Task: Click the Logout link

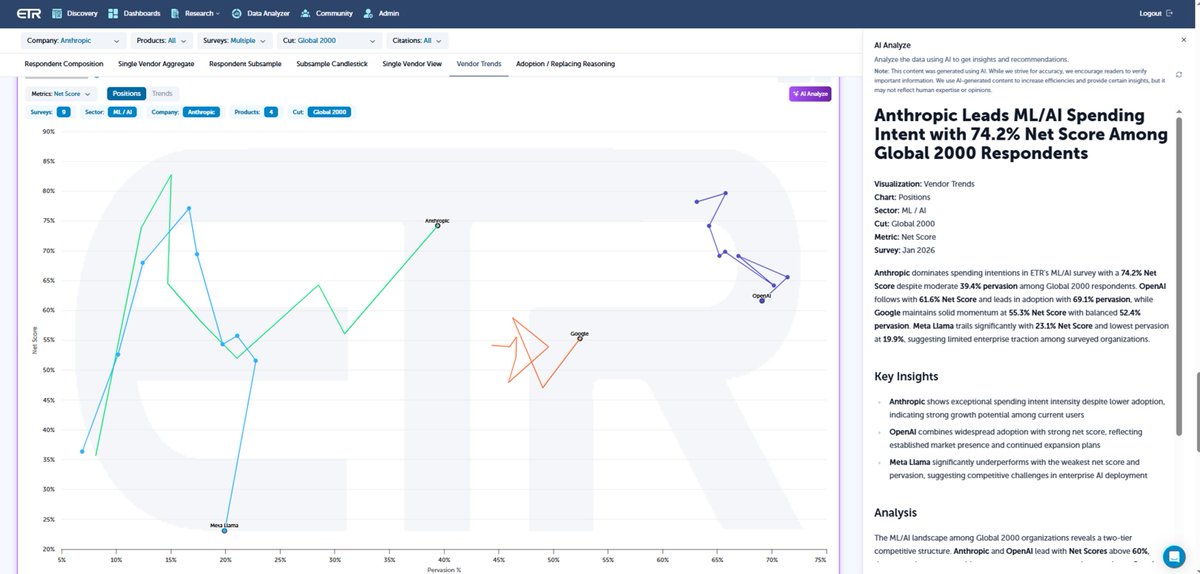Action: coord(1150,14)
